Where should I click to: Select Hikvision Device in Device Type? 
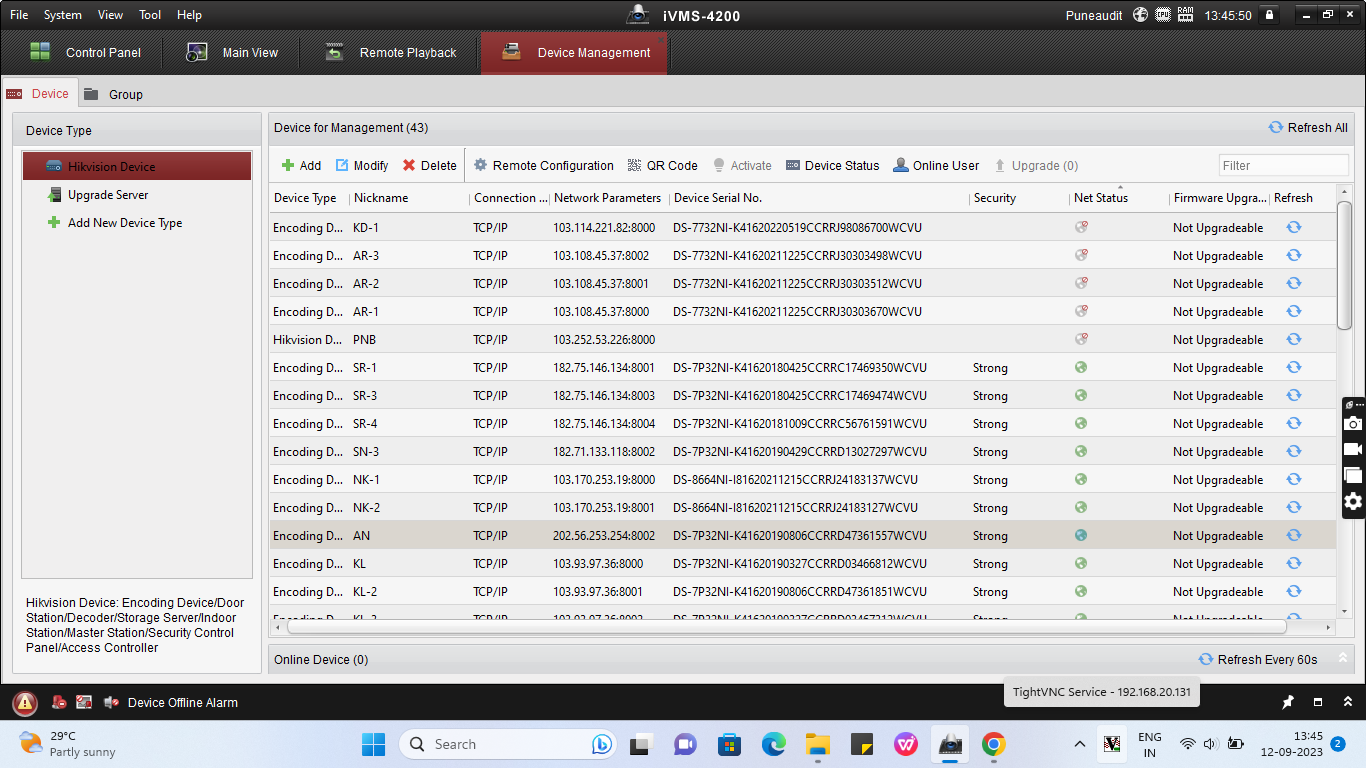click(x=137, y=166)
